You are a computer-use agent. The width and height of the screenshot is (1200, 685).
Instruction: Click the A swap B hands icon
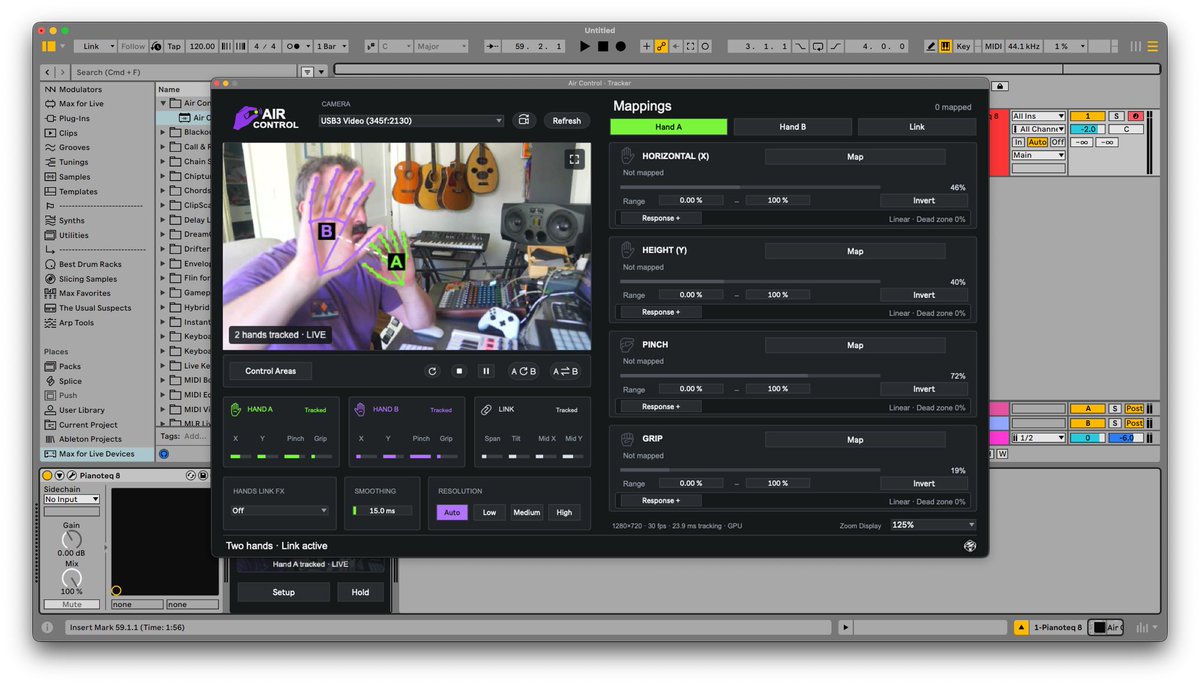565,371
